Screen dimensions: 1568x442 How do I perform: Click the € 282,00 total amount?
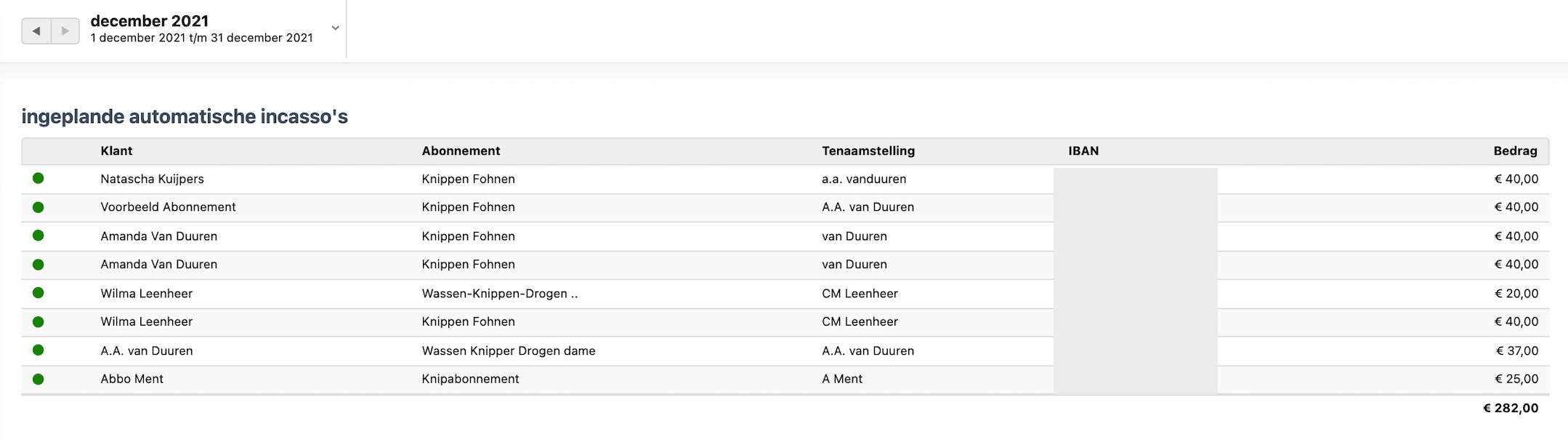[x=1510, y=409]
